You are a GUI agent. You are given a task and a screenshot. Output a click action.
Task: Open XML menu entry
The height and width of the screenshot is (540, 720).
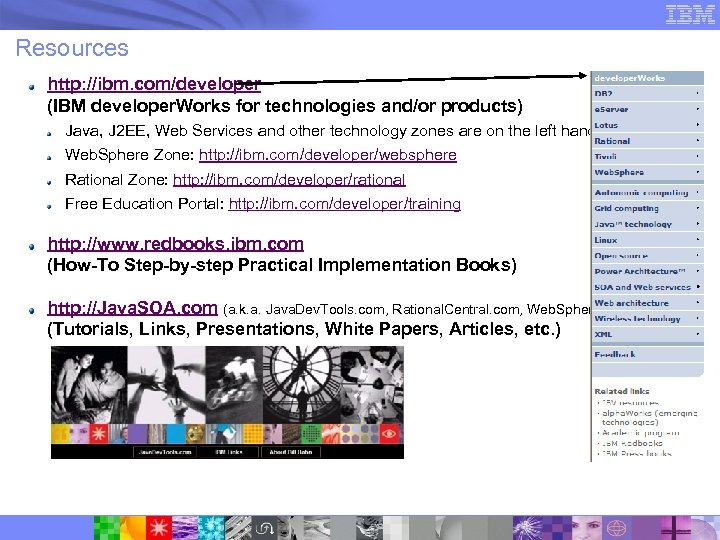[647, 334]
